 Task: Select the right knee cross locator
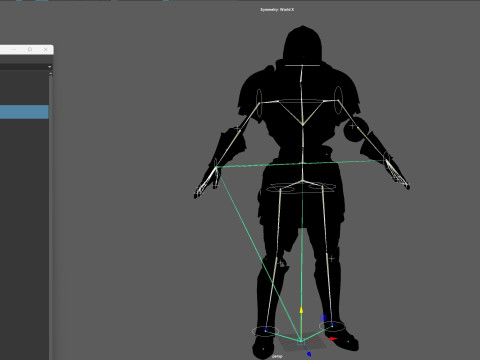click(331, 258)
